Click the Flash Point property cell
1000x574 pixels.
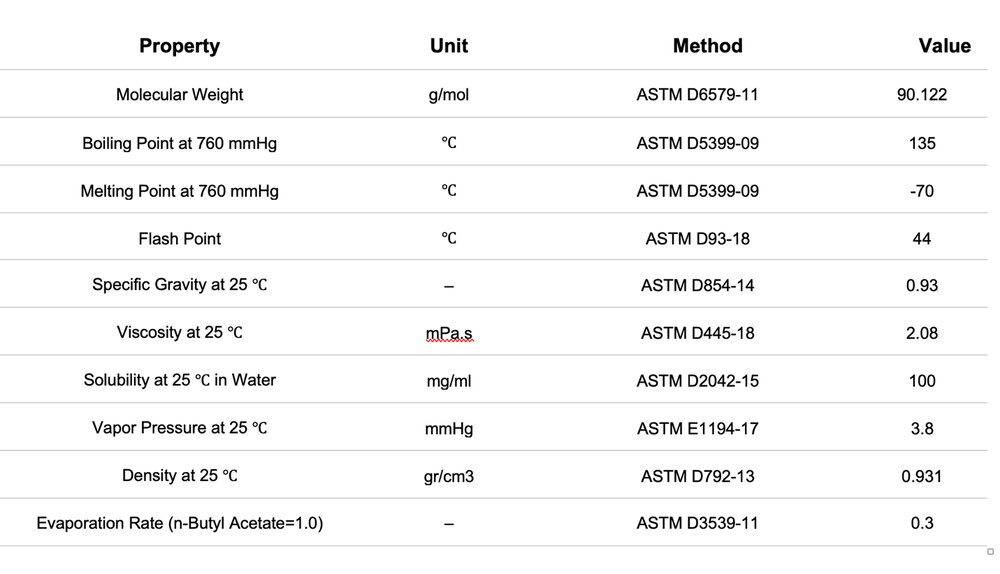coord(179,238)
